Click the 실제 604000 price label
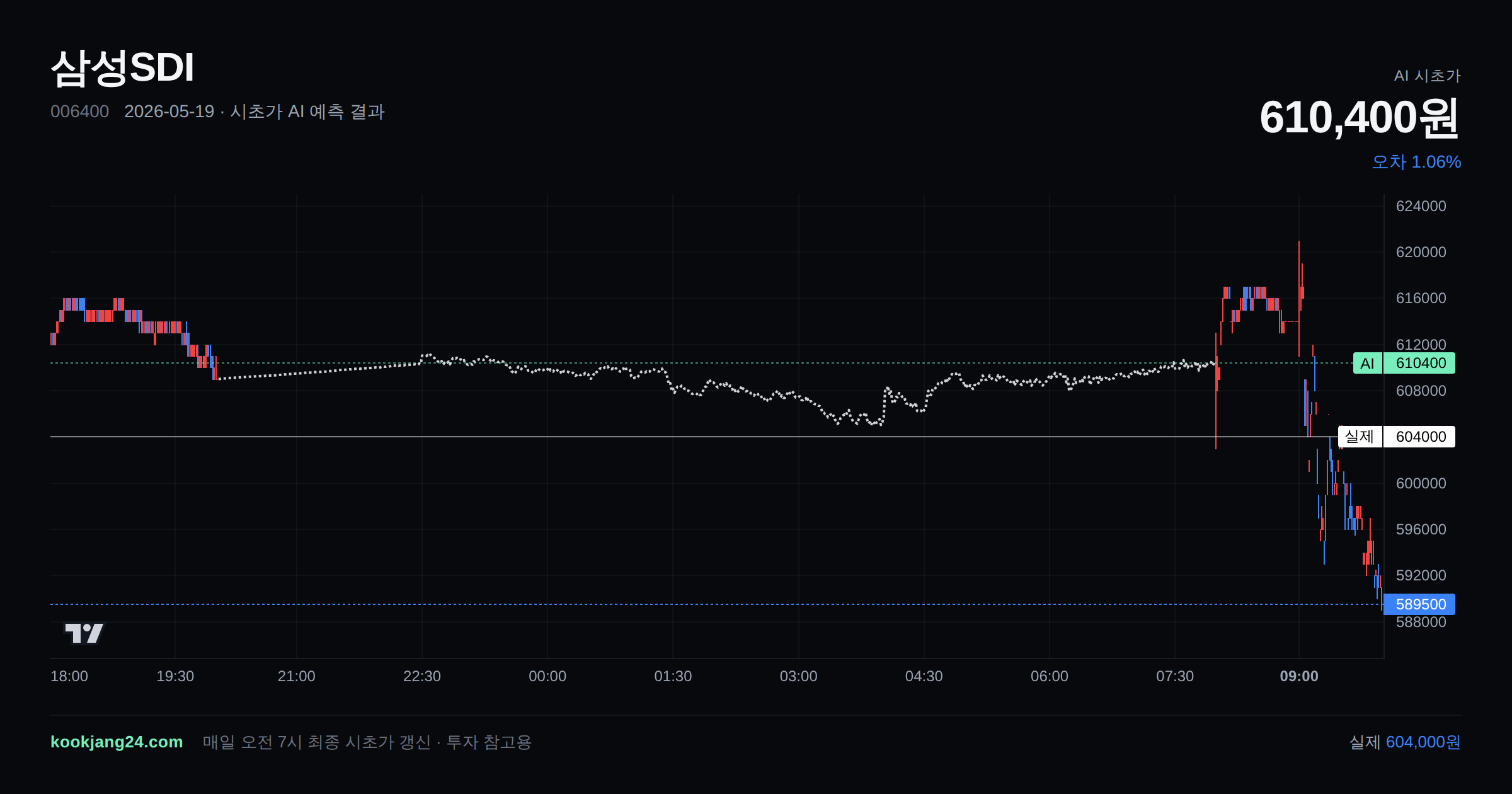The height and width of the screenshot is (794, 1512). pos(1396,437)
